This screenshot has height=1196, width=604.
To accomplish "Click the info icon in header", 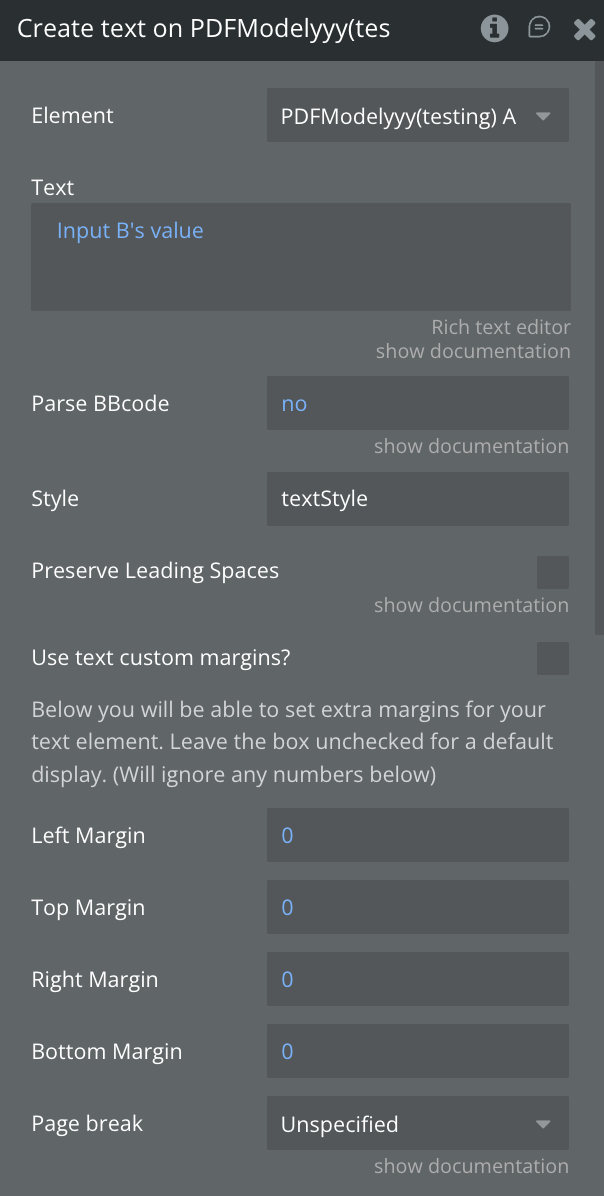I will point(494,28).
